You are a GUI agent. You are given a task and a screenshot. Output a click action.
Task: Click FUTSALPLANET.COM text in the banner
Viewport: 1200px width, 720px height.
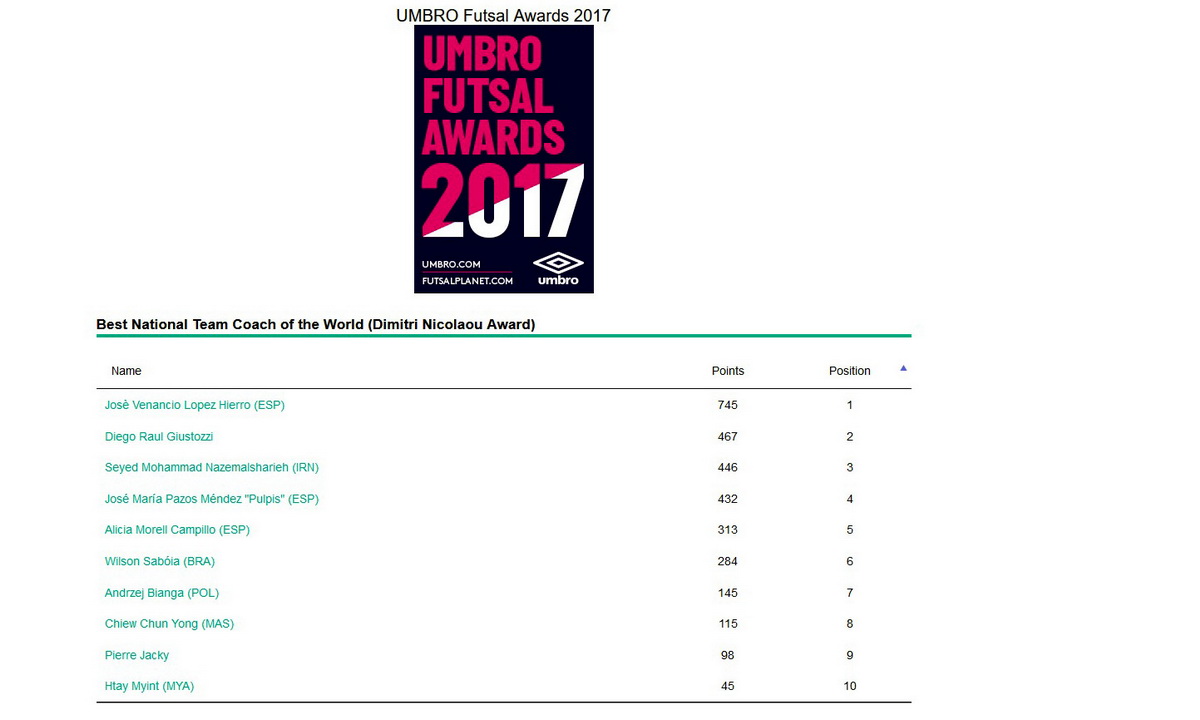pos(467,281)
